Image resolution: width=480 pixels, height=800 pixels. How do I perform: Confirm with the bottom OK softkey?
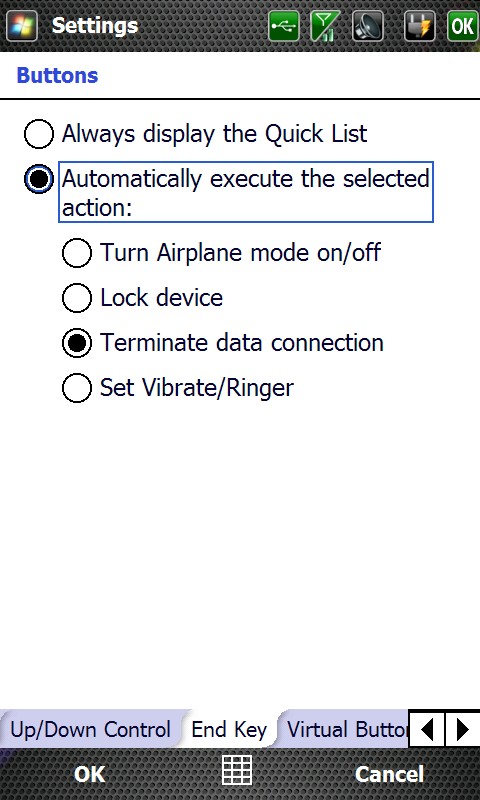(89, 774)
